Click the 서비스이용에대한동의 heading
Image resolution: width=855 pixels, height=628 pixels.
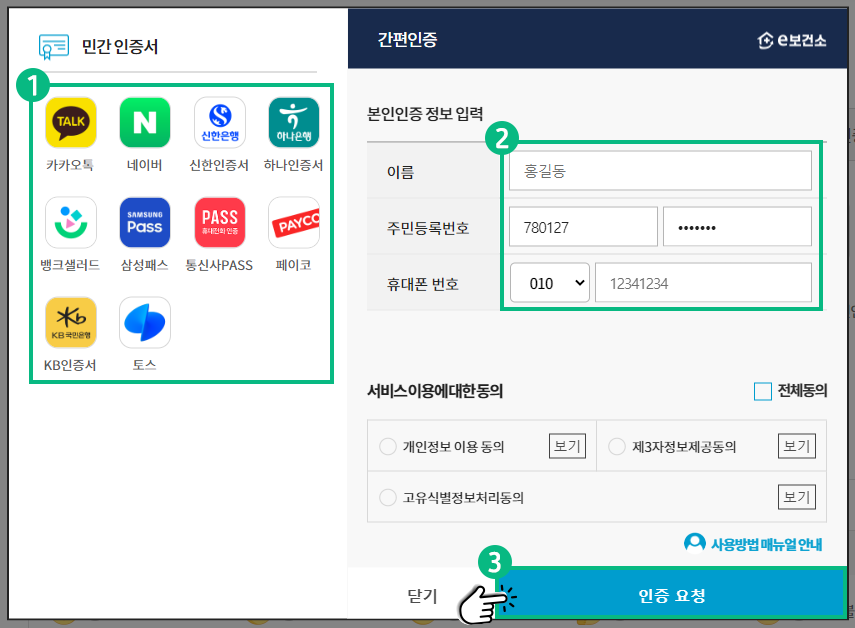tap(435, 391)
